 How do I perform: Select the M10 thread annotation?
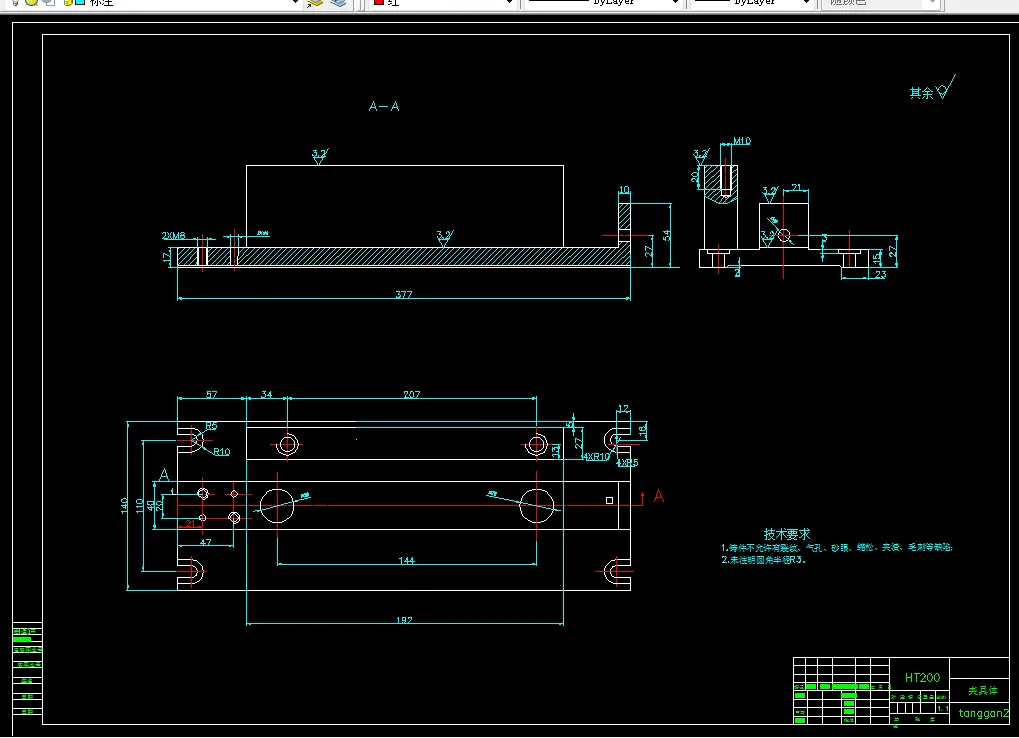[x=741, y=142]
